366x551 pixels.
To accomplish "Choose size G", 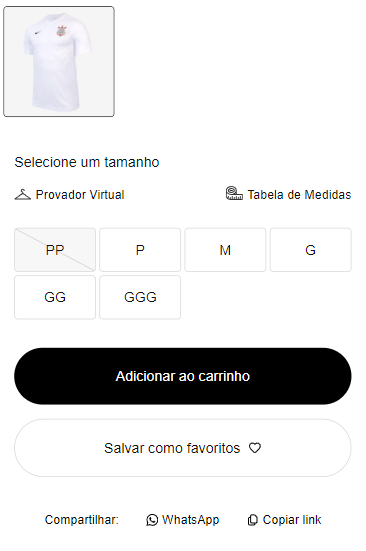I will [x=311, y=250].
